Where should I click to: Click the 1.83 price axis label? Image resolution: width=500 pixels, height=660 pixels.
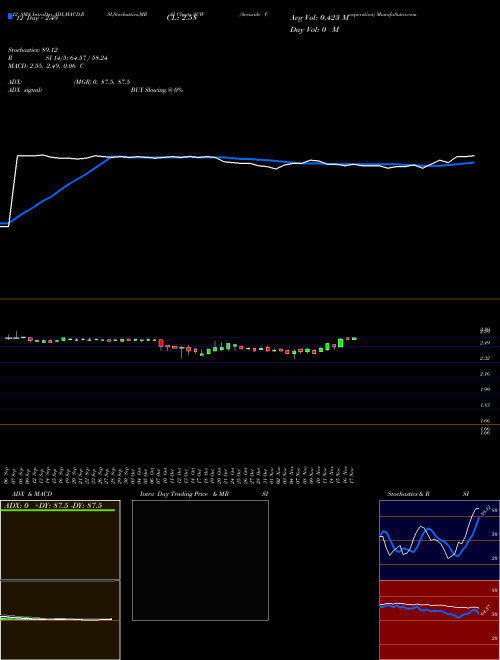[x=485, y=405]
